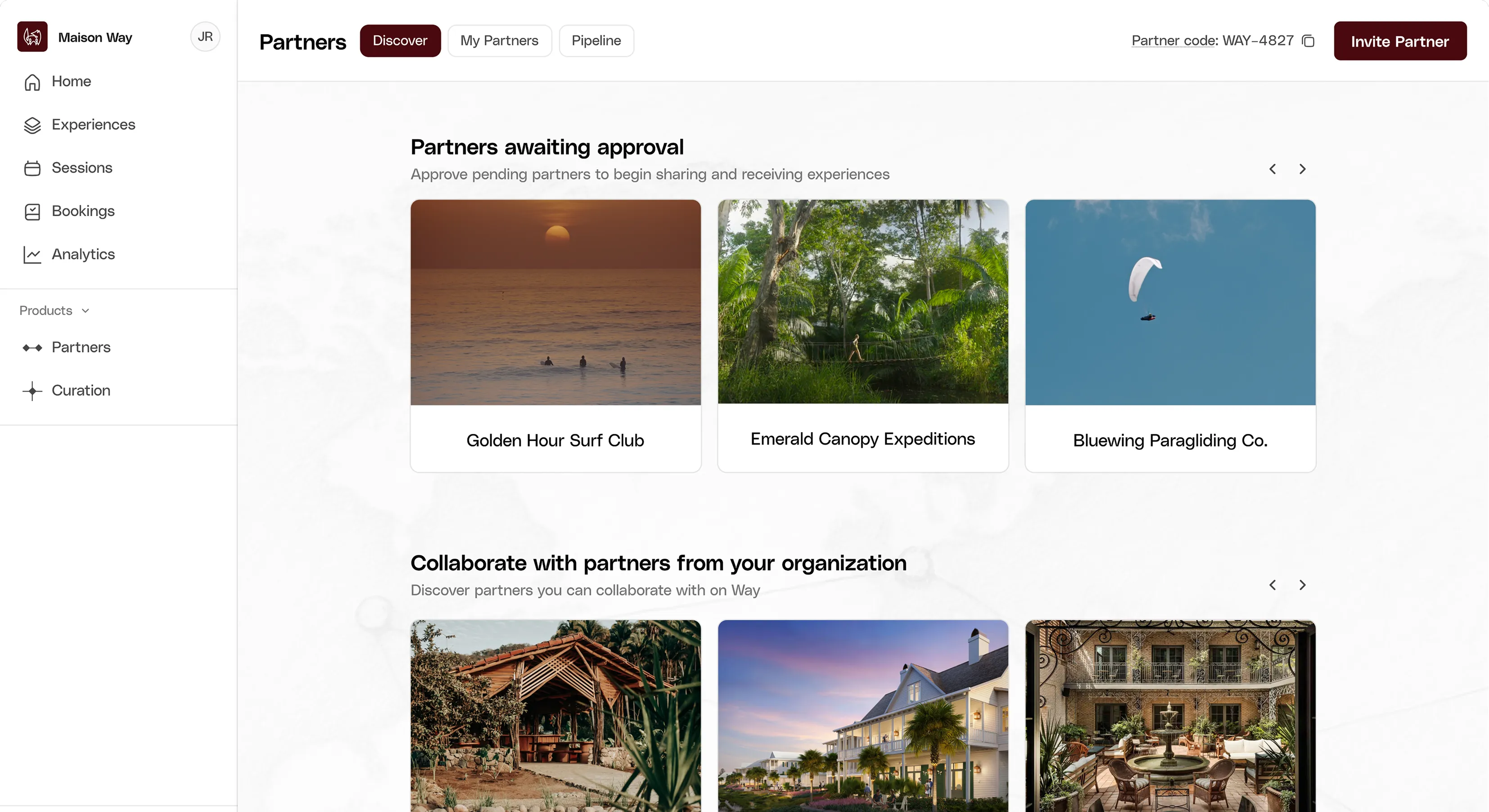The height and width of the screenshot is (812, 1489).
Task: Copy the partner code WAY-4827
Action: click(1309, 41)
